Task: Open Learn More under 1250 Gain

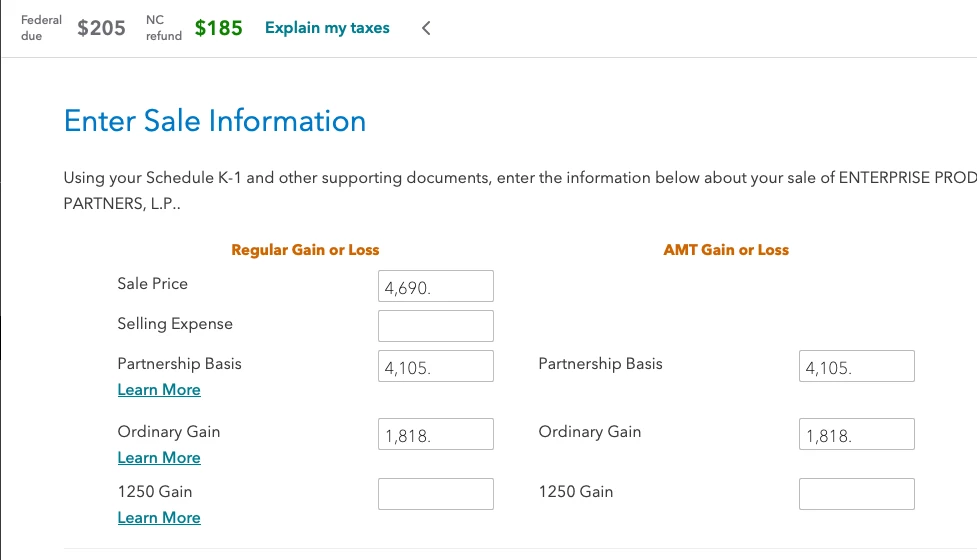Action: click(159, 518)
